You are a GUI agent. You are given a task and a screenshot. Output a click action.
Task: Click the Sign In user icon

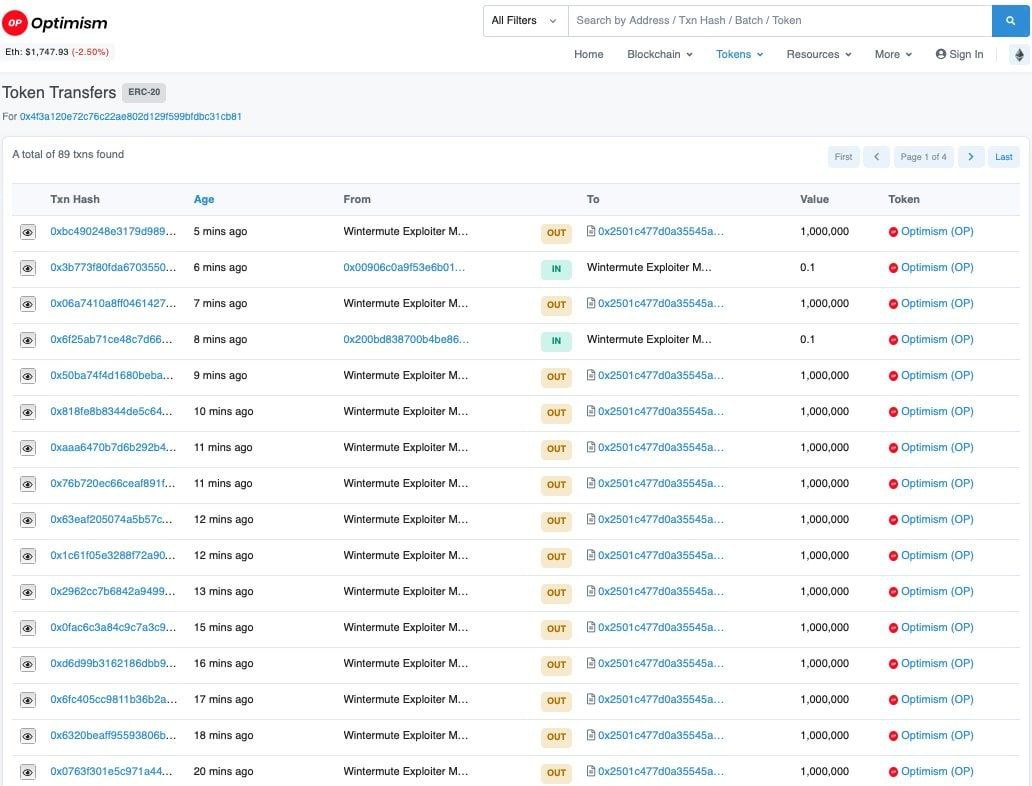point(941,54)
